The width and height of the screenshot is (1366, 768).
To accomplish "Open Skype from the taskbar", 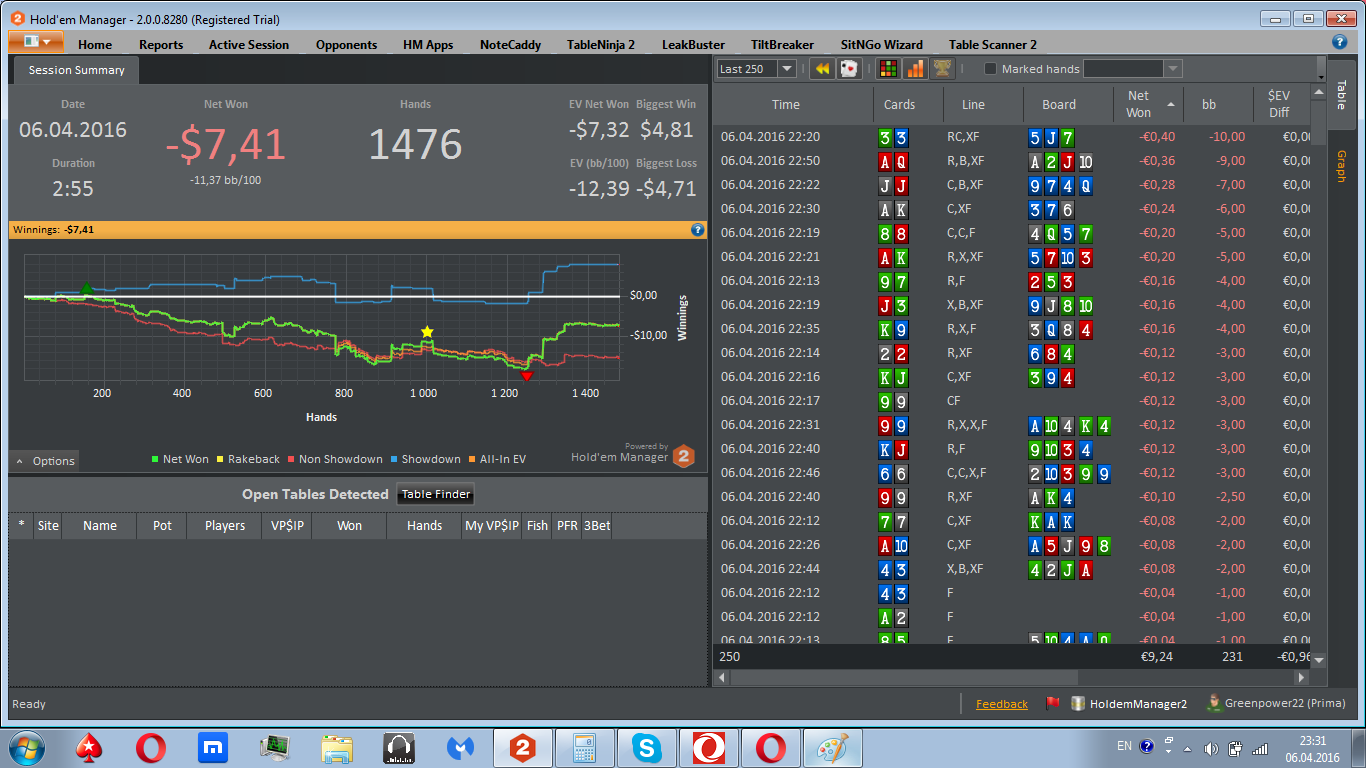I will coord(646,747).
